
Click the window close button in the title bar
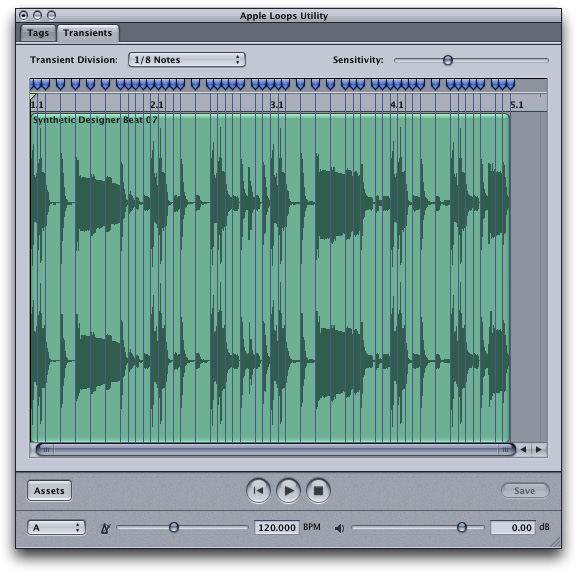click(23, 15)
